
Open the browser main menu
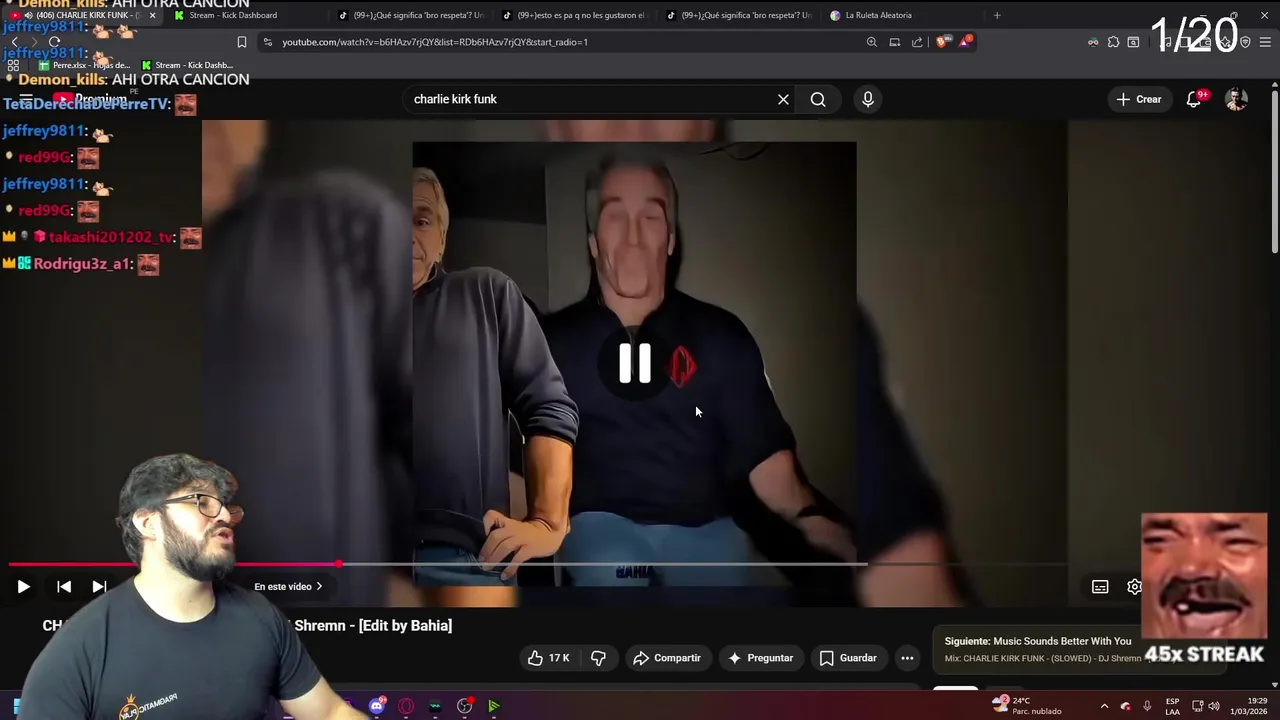1265,42
